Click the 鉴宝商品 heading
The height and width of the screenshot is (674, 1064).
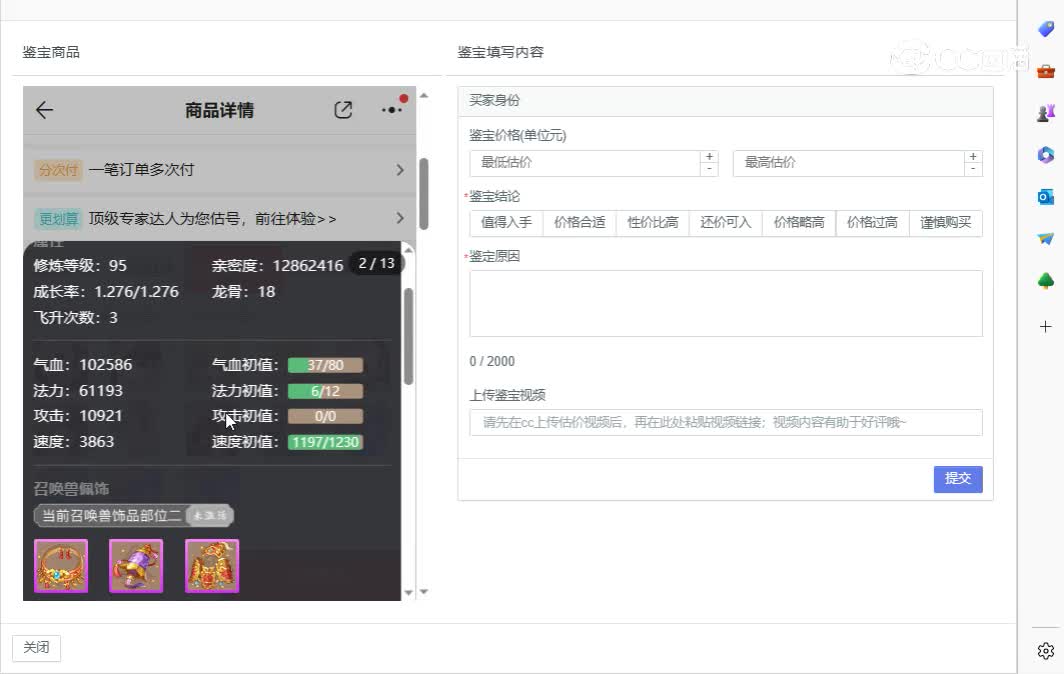click(51, 52)
